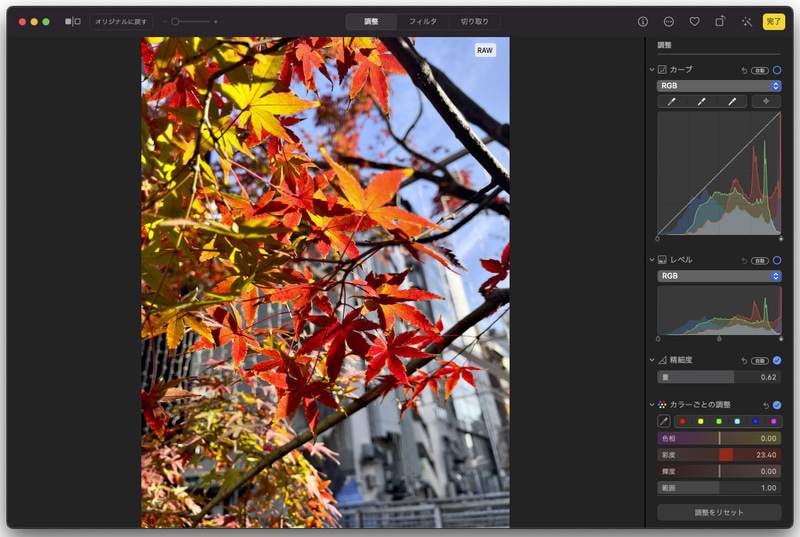Enable the レベル adjustment circle toggle
Image resolution: width=800 pixels, height=537 pixels.
(777, 260)
